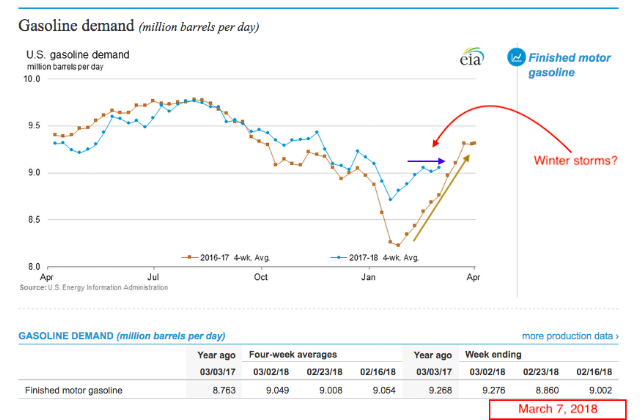This screenshot has height=420, width=640.
Task: Click the 2016-17 4-wk. Avg. legend entry
Action: tap(225, 258)
